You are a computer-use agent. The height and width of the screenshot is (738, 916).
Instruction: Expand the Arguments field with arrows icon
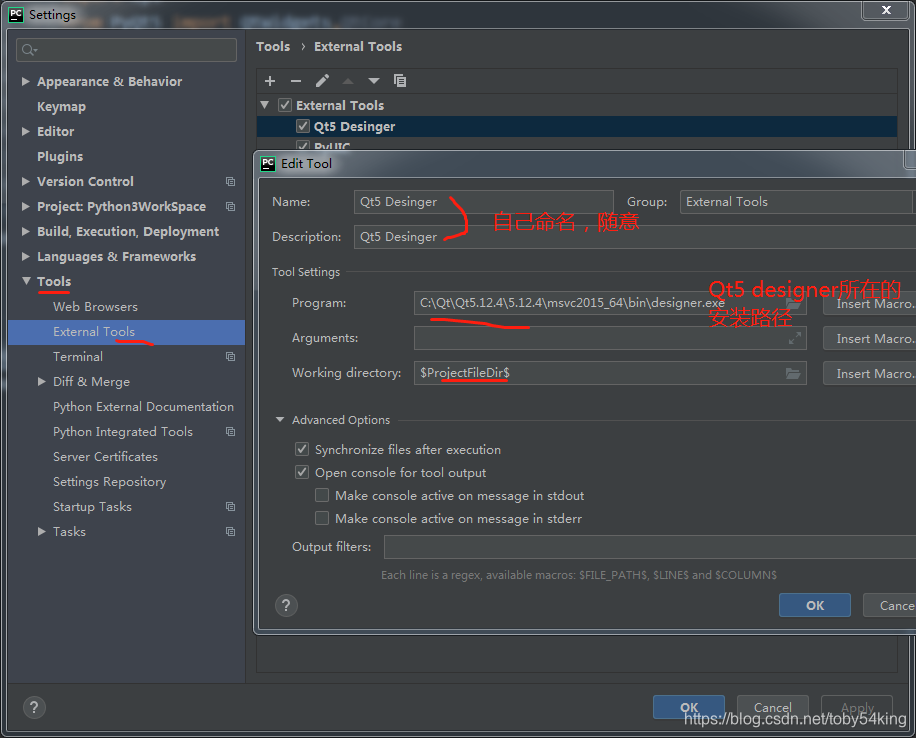coord(794,338)
